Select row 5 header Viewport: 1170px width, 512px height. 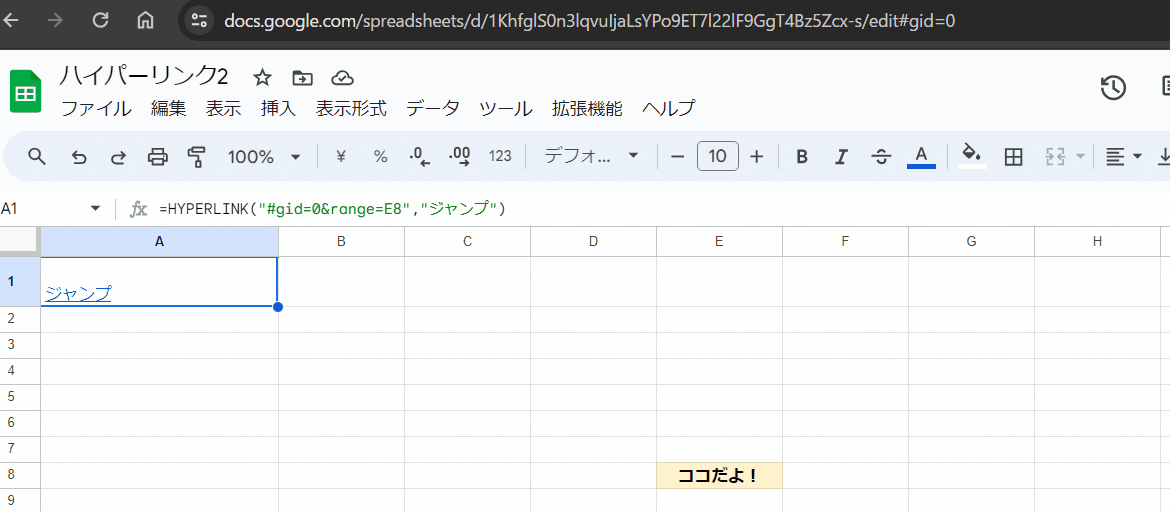[x=19, y=397]
